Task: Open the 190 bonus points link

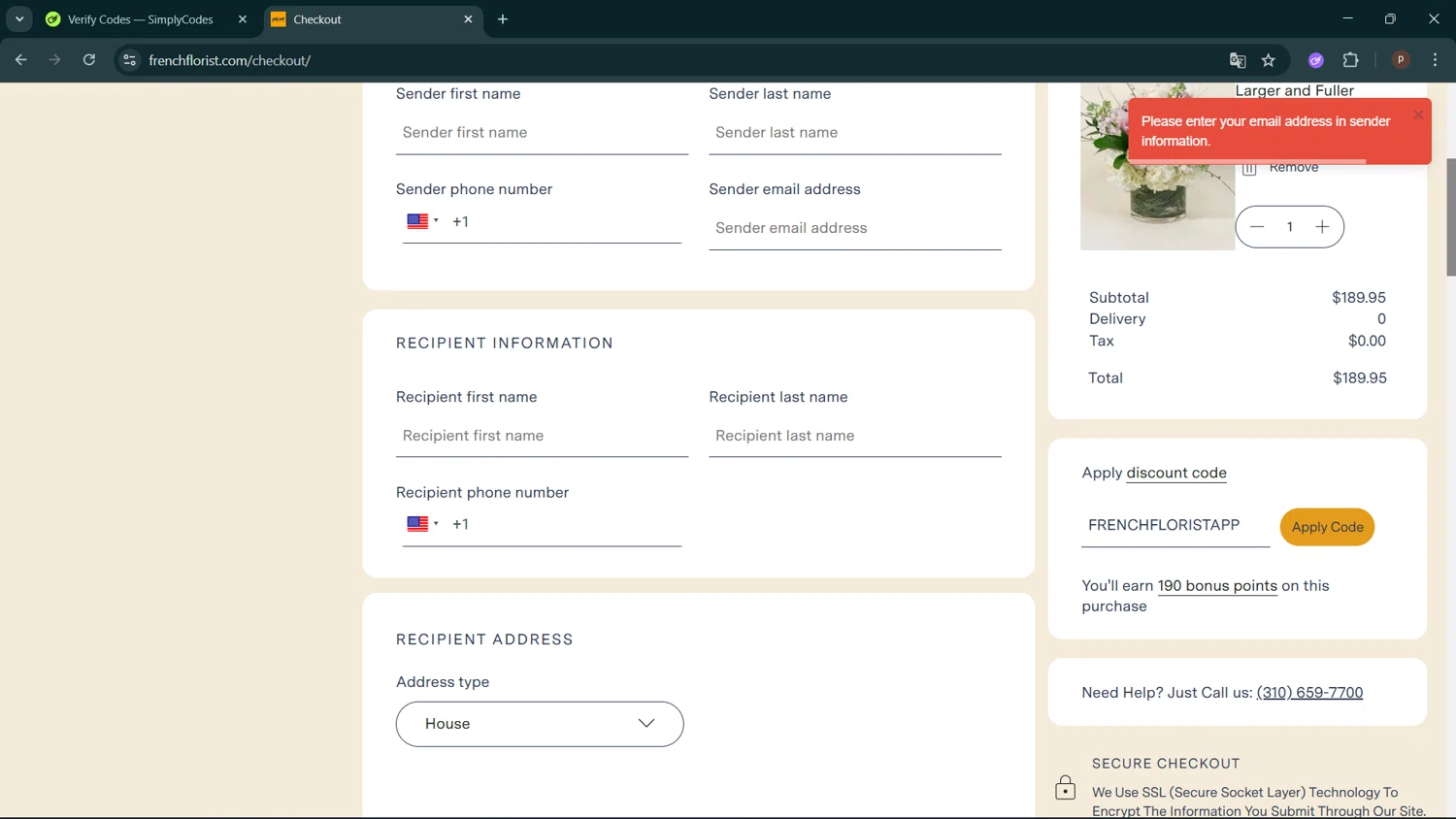Action: click(x=1217, y=586)
